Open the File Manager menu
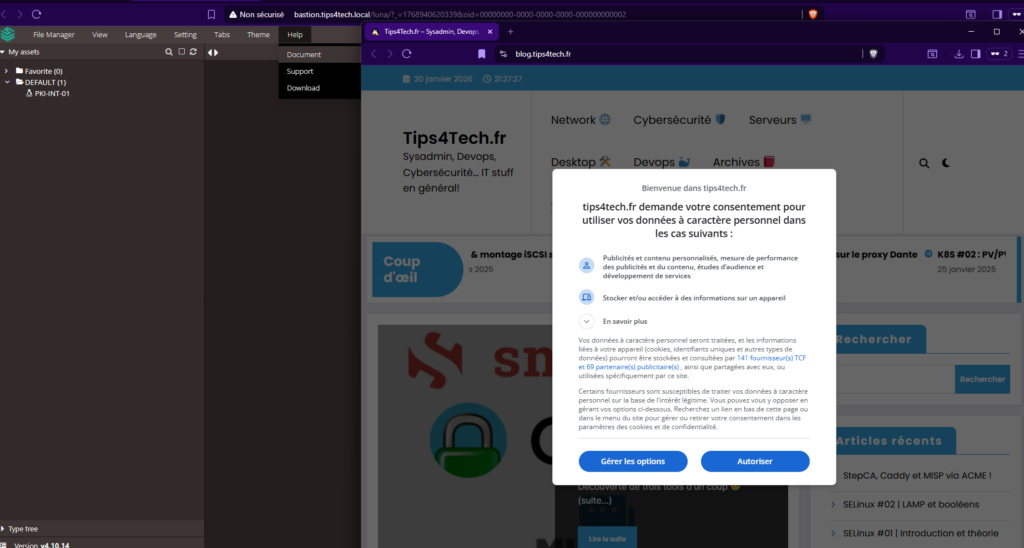 click(x=53, y=34)
